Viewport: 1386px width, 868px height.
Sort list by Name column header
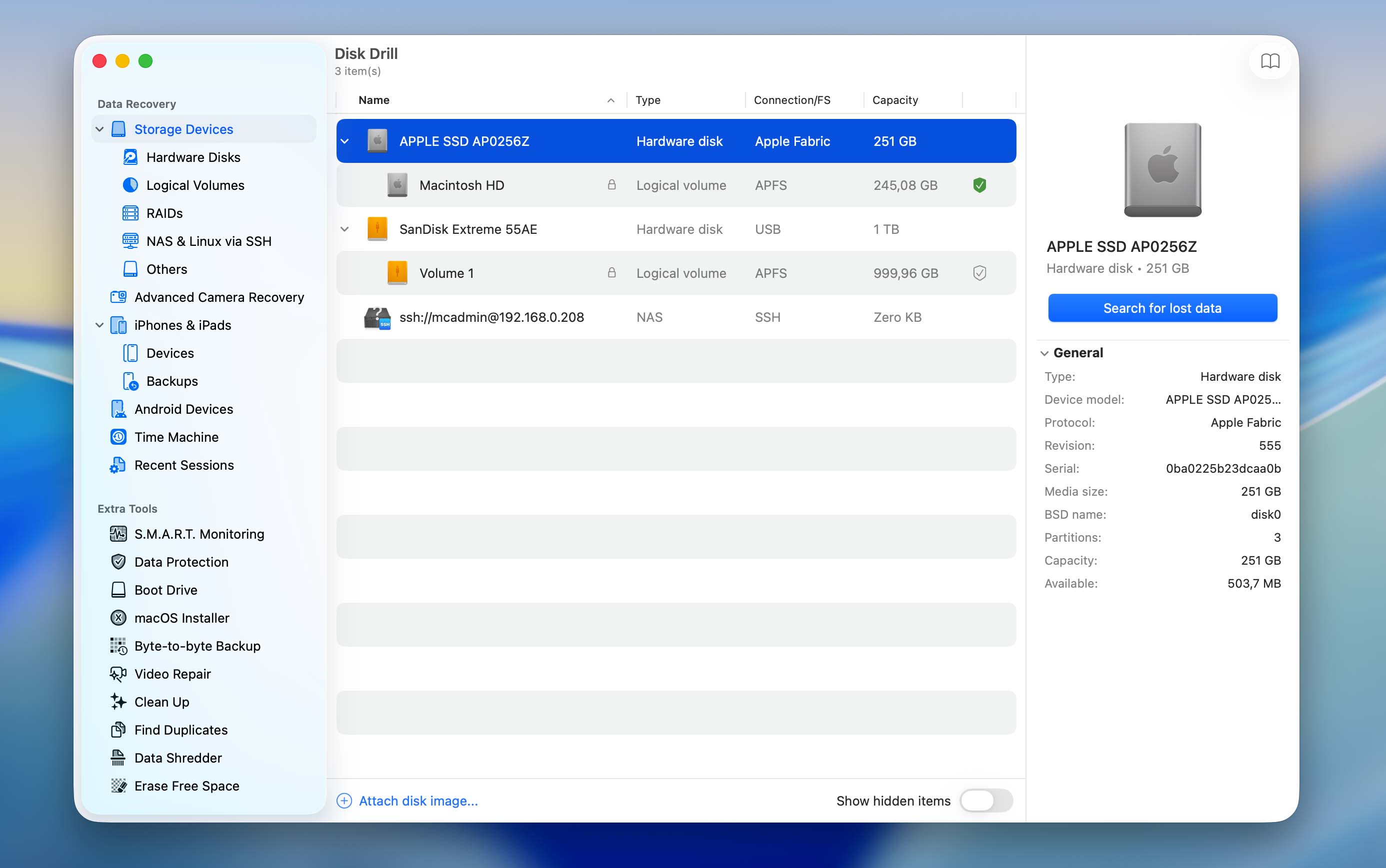click(x=482, y=100)
